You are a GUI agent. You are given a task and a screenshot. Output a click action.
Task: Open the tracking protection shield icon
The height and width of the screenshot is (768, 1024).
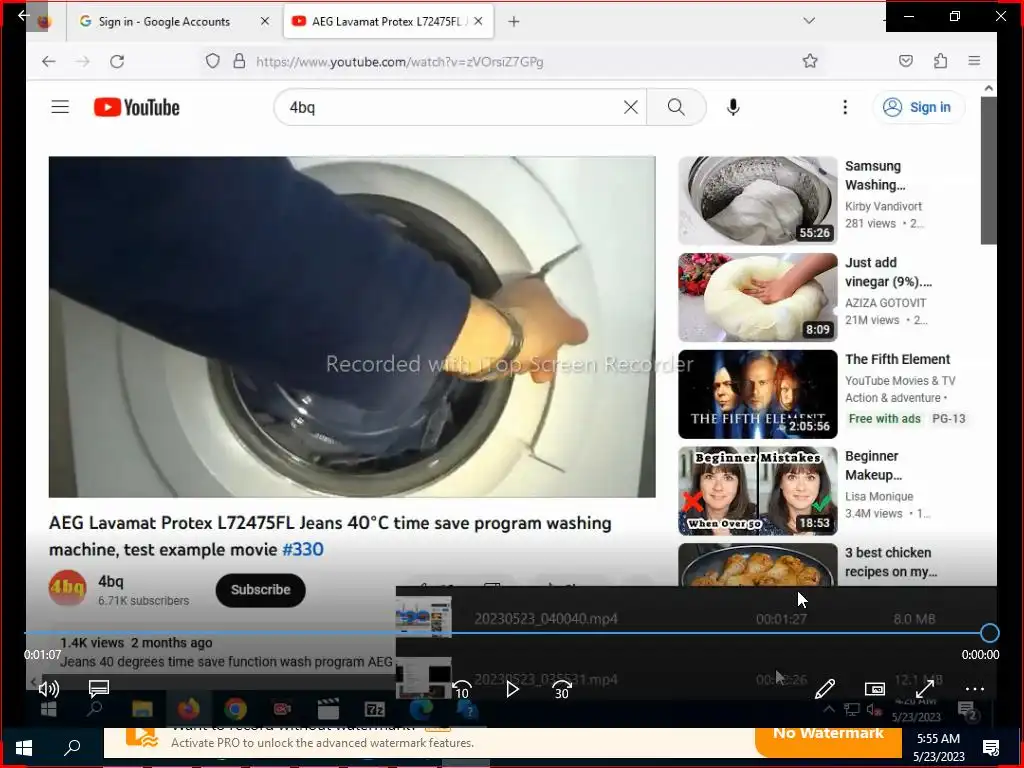(x=212, y=61)
